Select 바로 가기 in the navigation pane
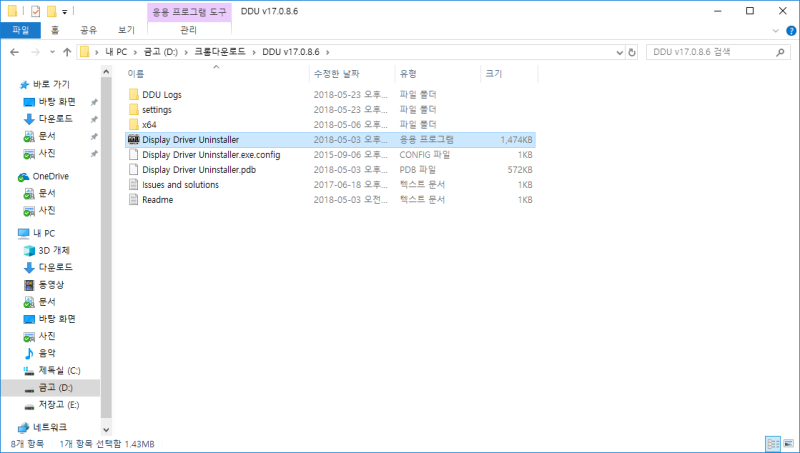This screenshot has width=800, height=453. (x=51, y=84)
